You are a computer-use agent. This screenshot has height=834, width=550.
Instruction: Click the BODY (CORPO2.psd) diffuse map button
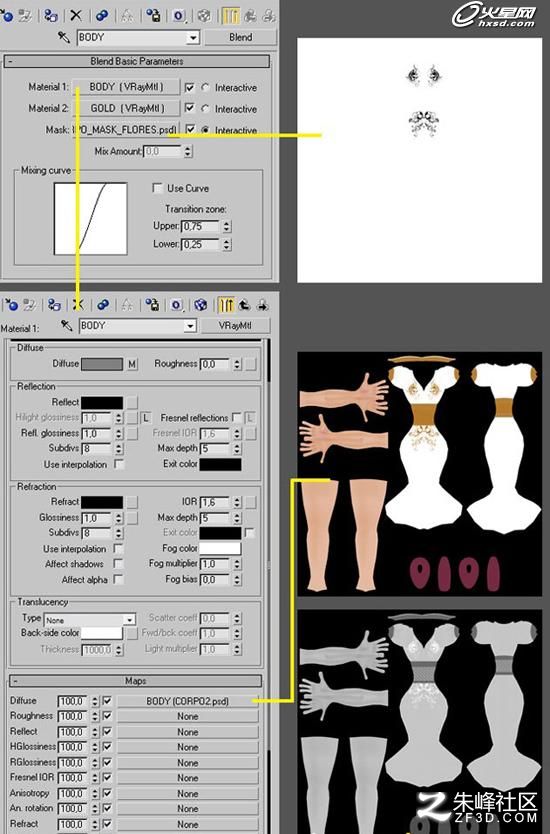point(187,701)
